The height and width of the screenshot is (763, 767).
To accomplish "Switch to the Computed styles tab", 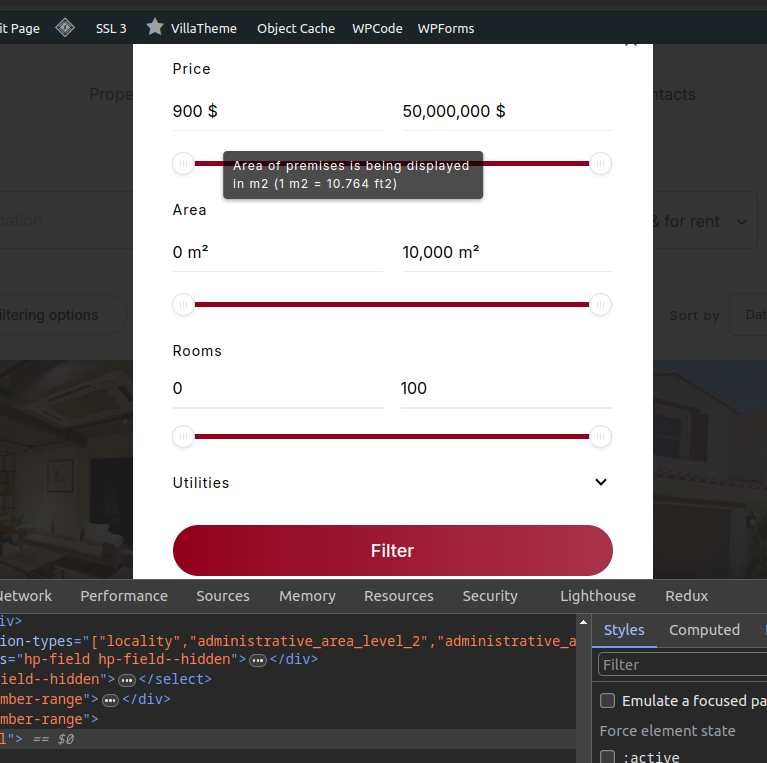I will (x=704, y=630).
